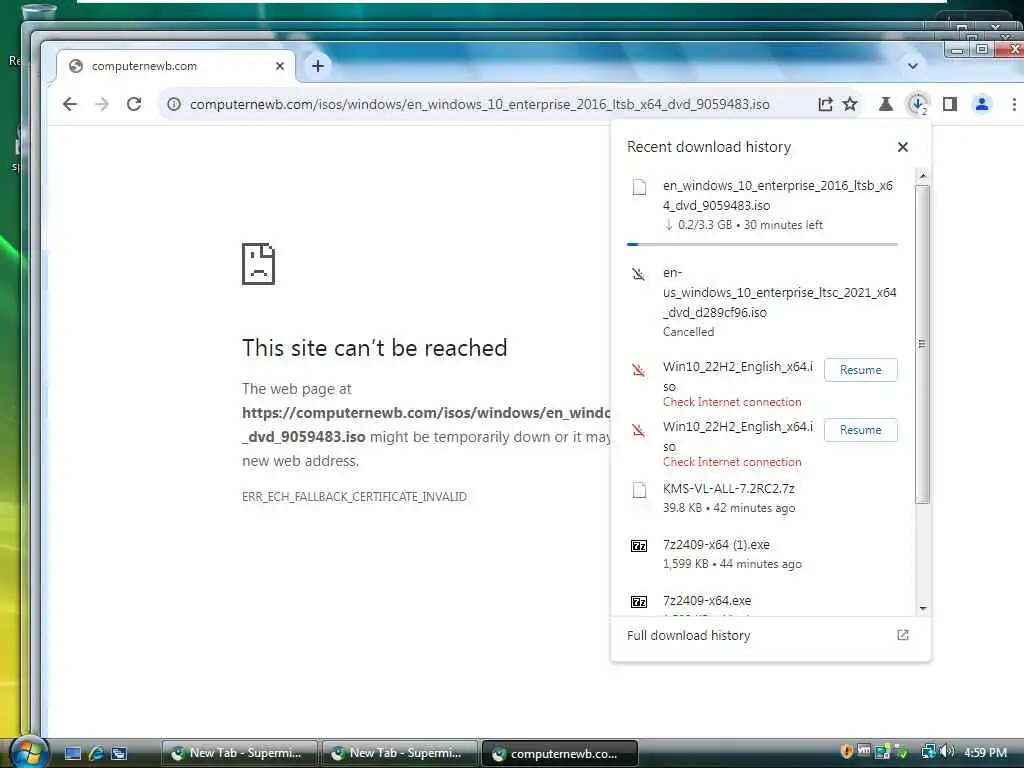Open the Windows Start orb

click(29, 752)
